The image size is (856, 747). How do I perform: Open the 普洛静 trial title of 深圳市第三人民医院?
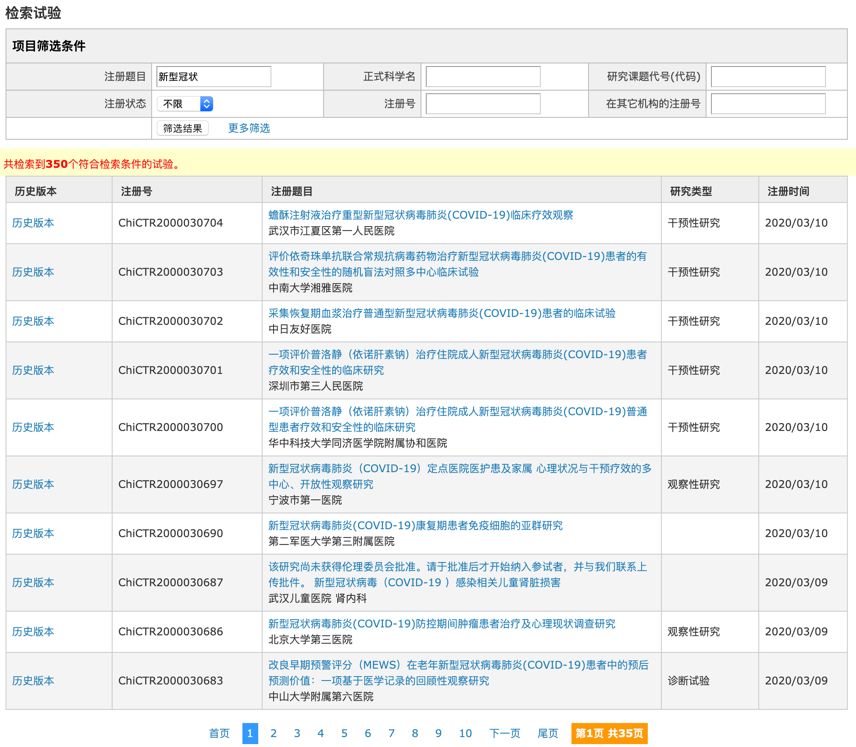[x=457, y=362]
